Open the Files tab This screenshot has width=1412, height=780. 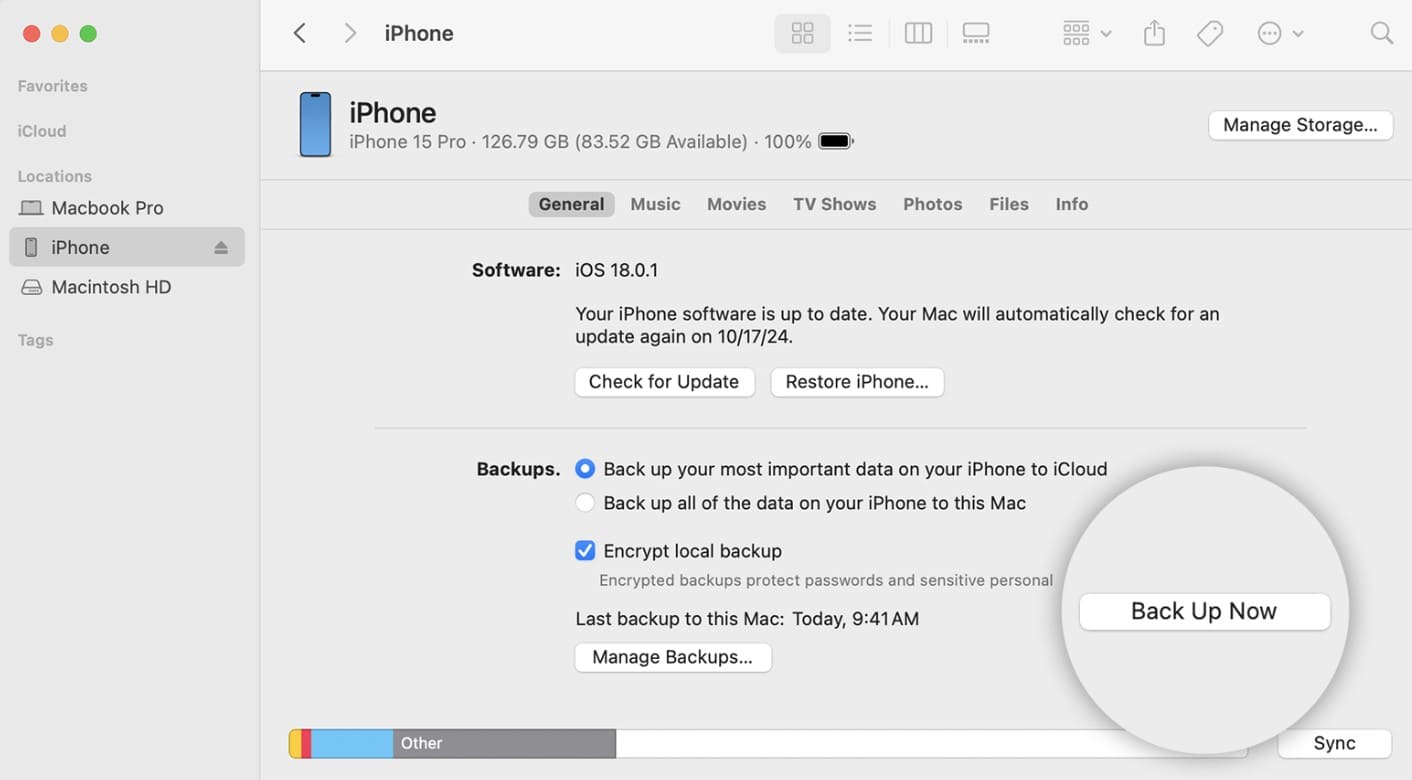coord(1008,204)
